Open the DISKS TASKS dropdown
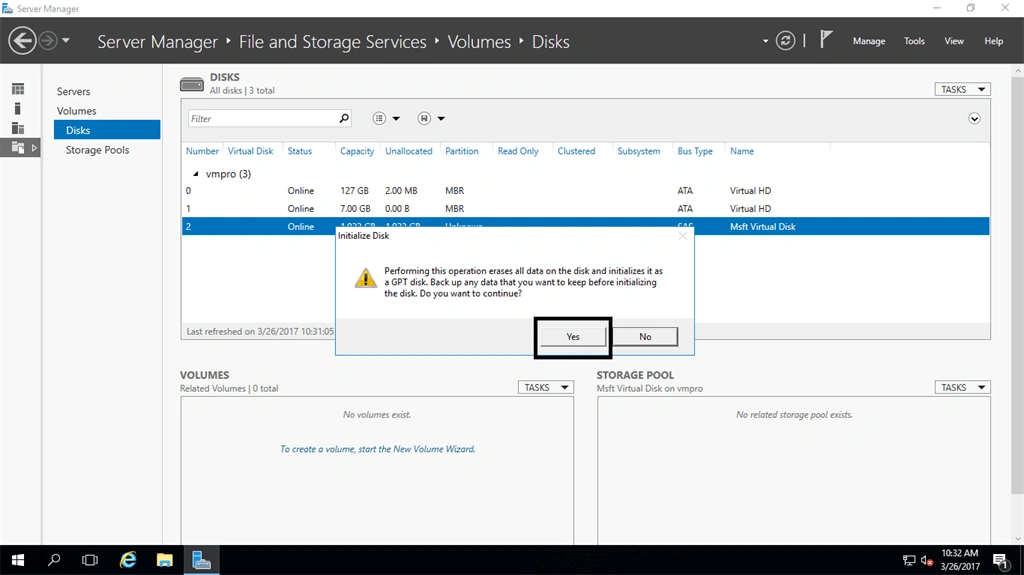The height and width of the screenshot is (575, 1024). [962, 90]
